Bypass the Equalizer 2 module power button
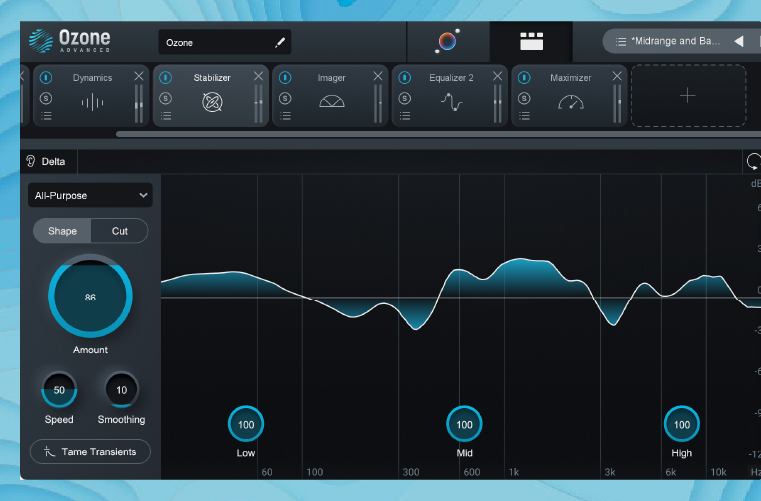The height and width of the screenshot is (501, 761). (x=405, y=77)
